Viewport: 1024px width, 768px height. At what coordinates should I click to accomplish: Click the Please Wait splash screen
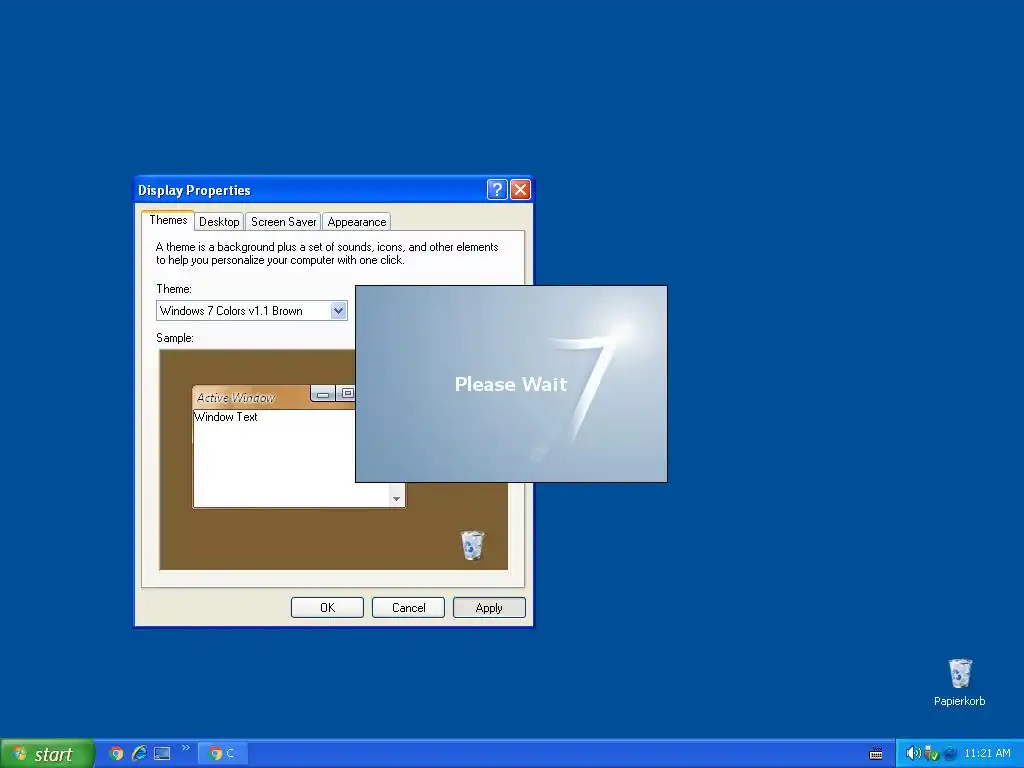511,384
